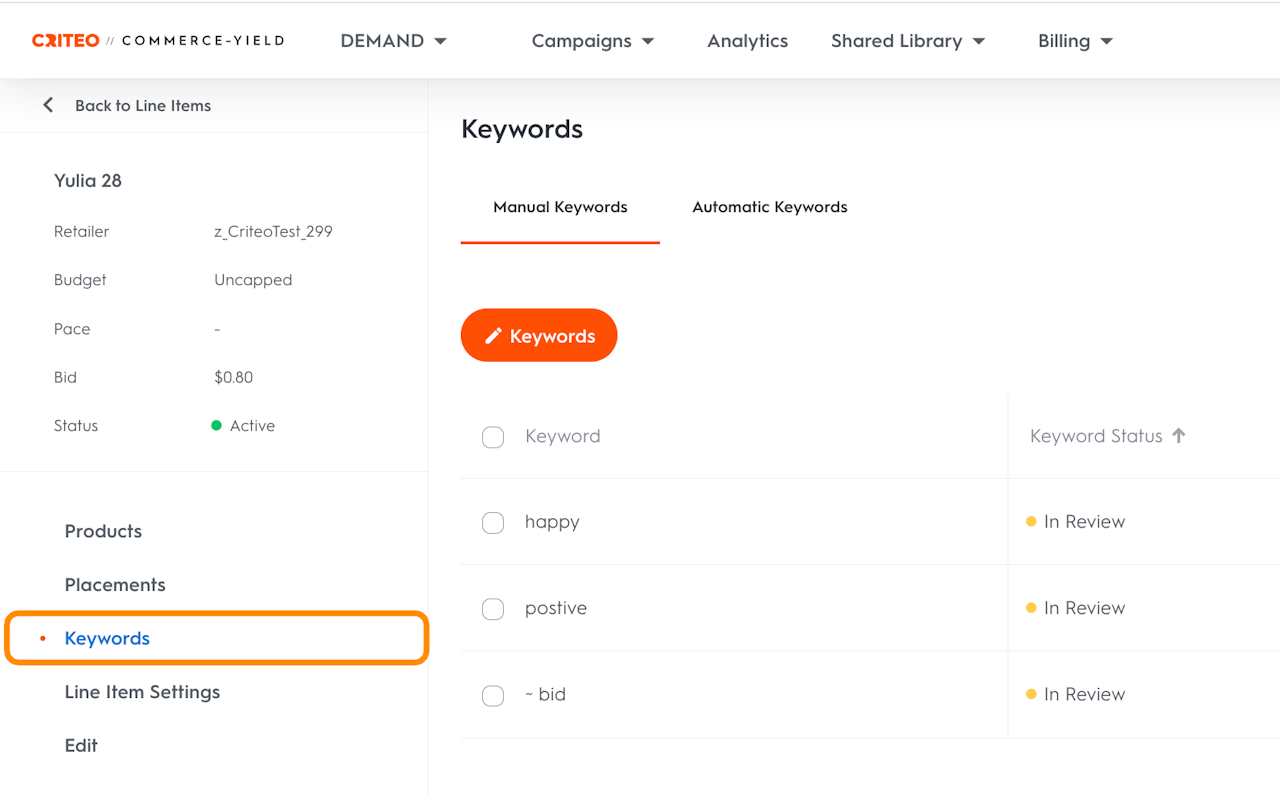This screenshot has height=795, width=1280.
Task: Toggle the checkbox for ~ bid
Action: tap(493, 696)
